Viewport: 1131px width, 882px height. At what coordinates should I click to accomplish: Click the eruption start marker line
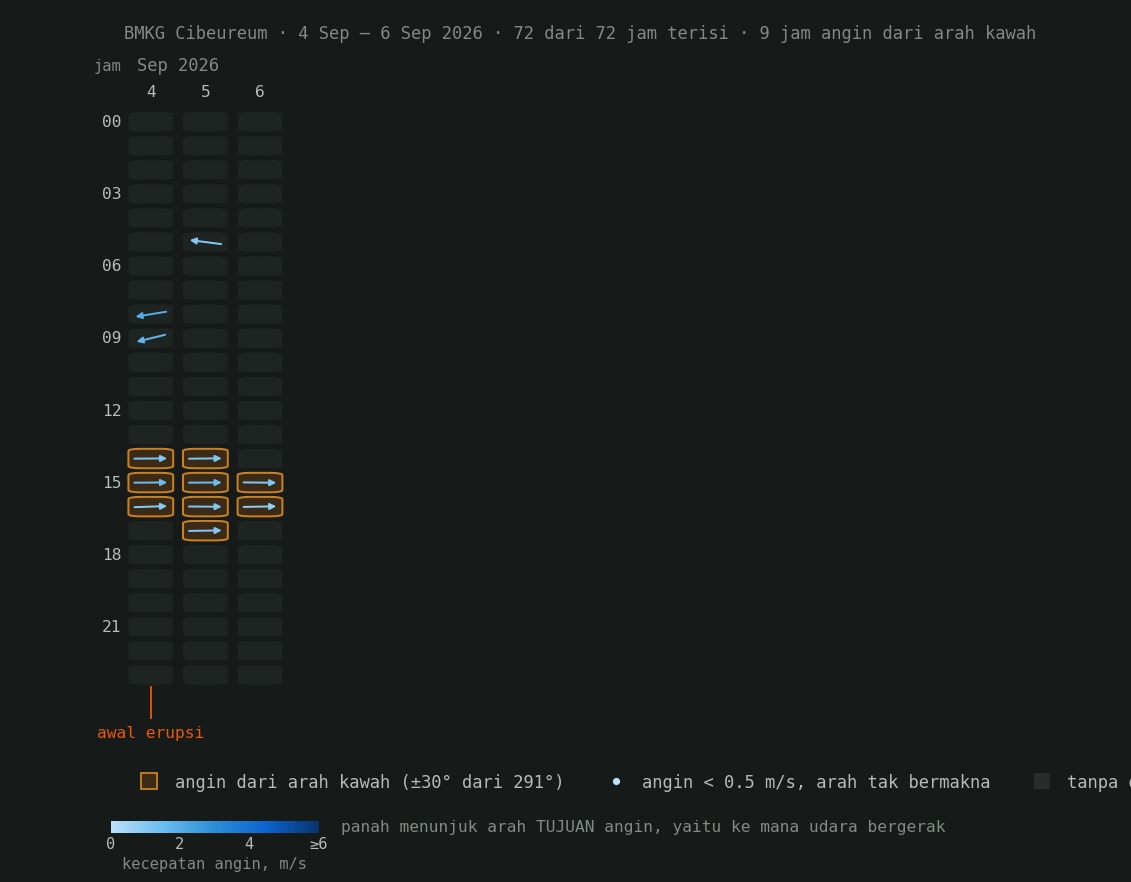151,702
